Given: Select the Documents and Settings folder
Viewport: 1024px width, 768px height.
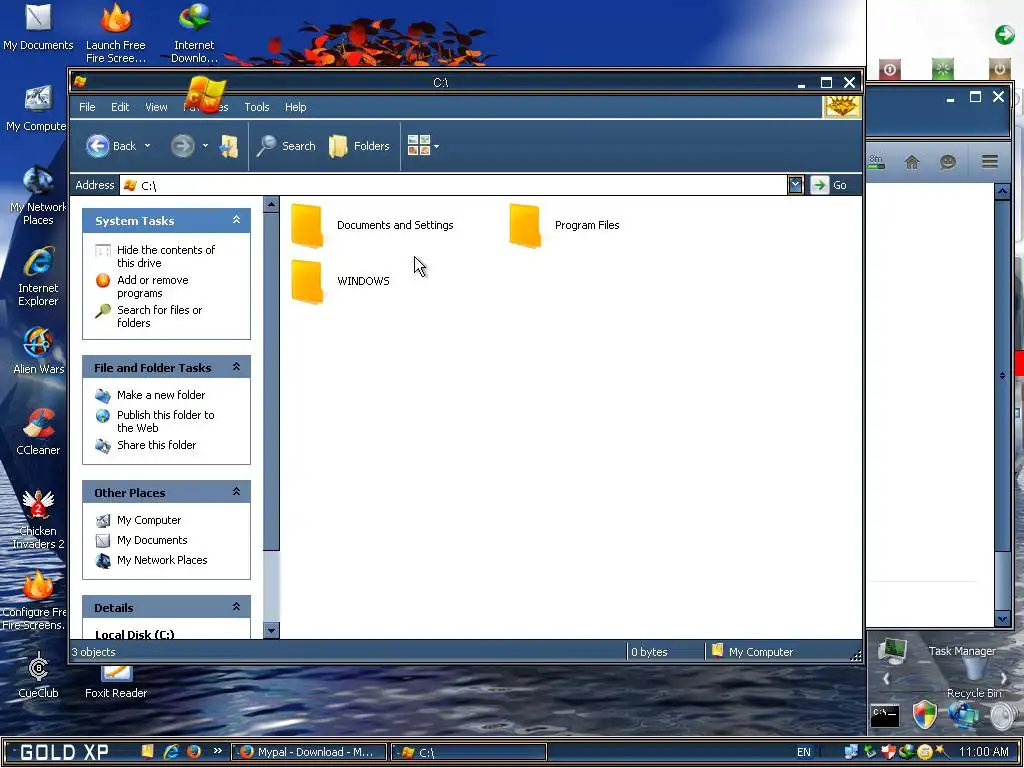Looking at the screenshot, I should pyautogui.click(x=372, y=225).
